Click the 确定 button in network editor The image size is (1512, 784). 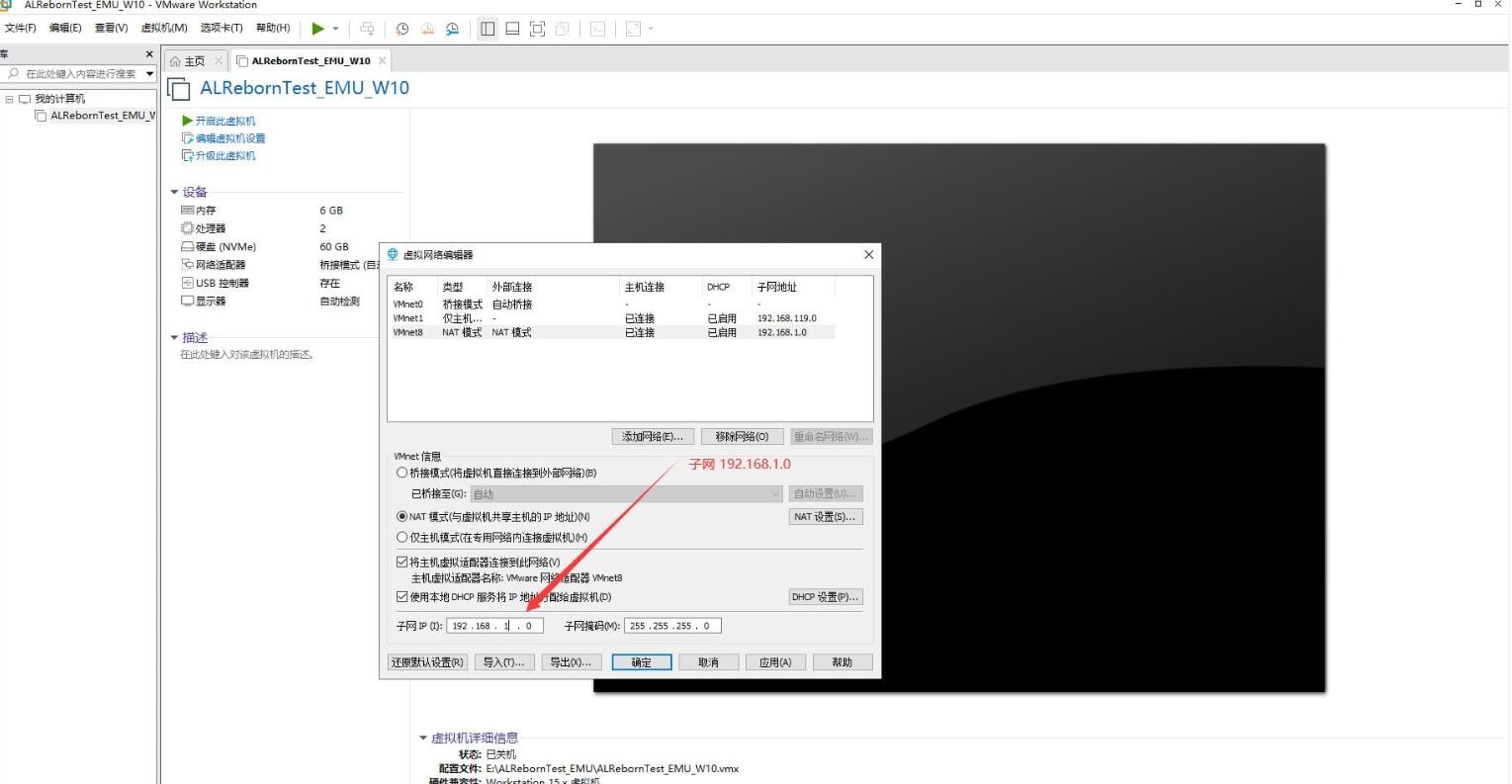[x=642, y=662]
